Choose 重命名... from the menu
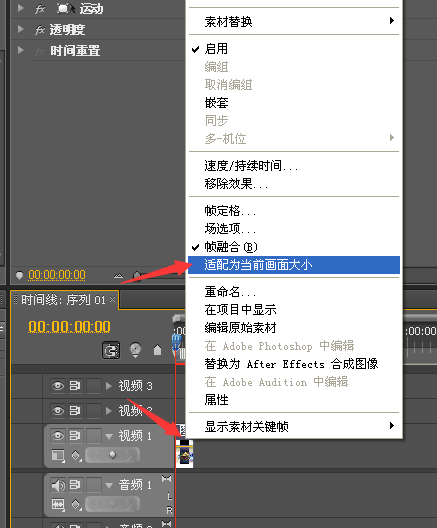This screenshot has height=528, width=437. (294, 292)
